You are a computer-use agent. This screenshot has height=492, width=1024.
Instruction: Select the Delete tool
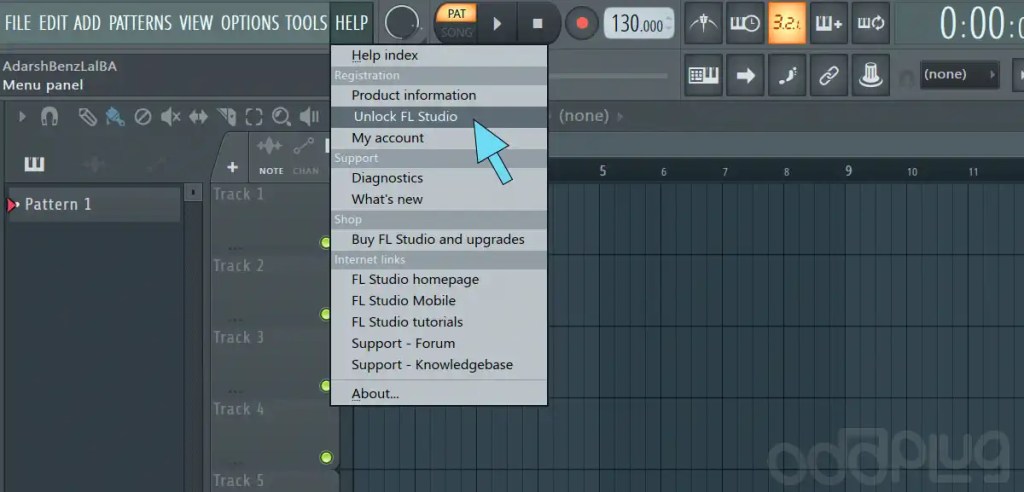(x=142, y=117)
